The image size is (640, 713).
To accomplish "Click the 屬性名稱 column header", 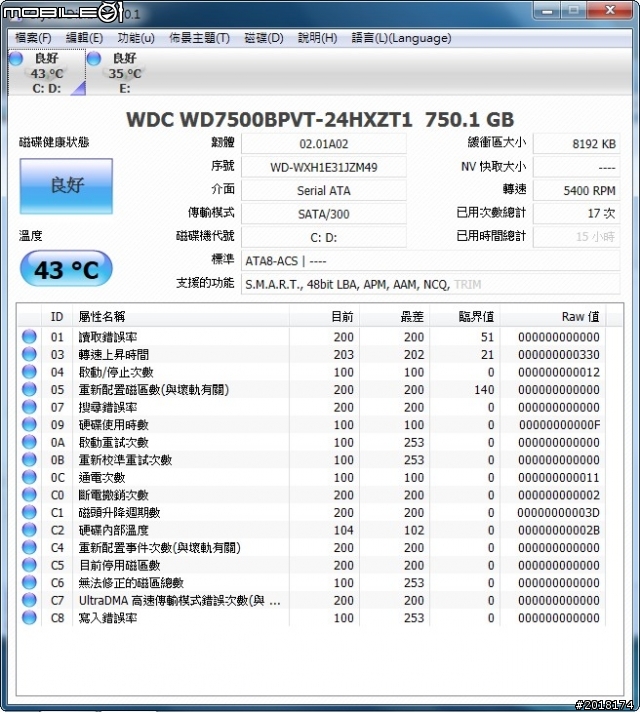I will (x=181, y=316).
